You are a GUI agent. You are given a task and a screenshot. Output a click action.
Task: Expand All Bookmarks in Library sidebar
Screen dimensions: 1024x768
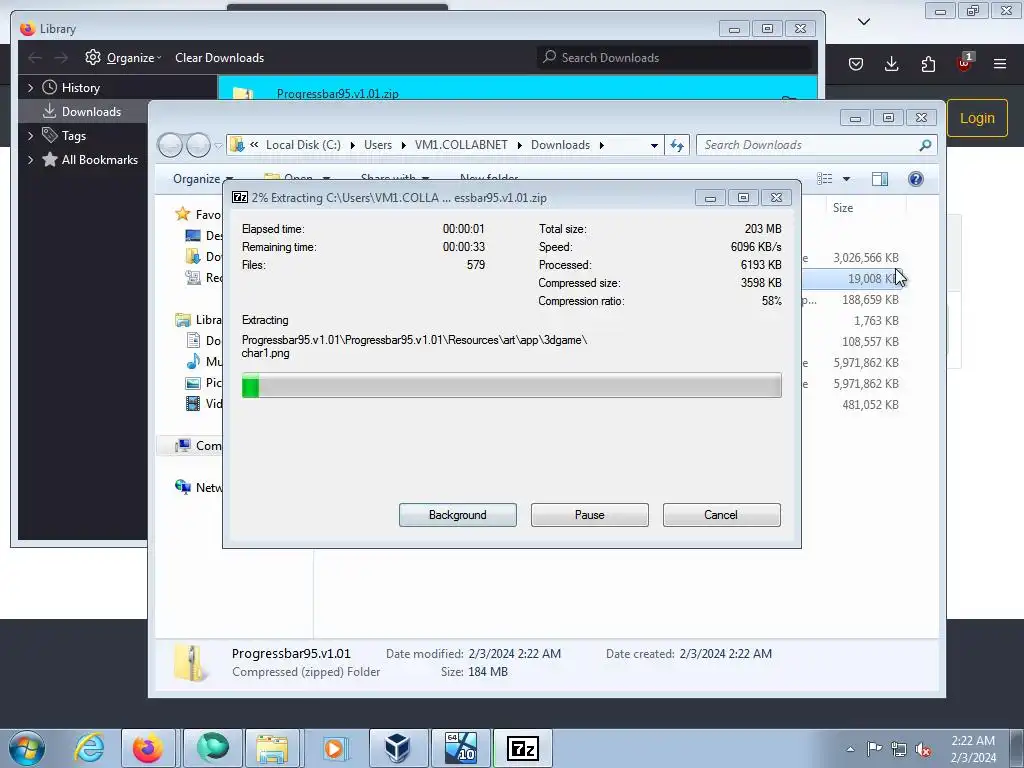[x=30, y=160]
